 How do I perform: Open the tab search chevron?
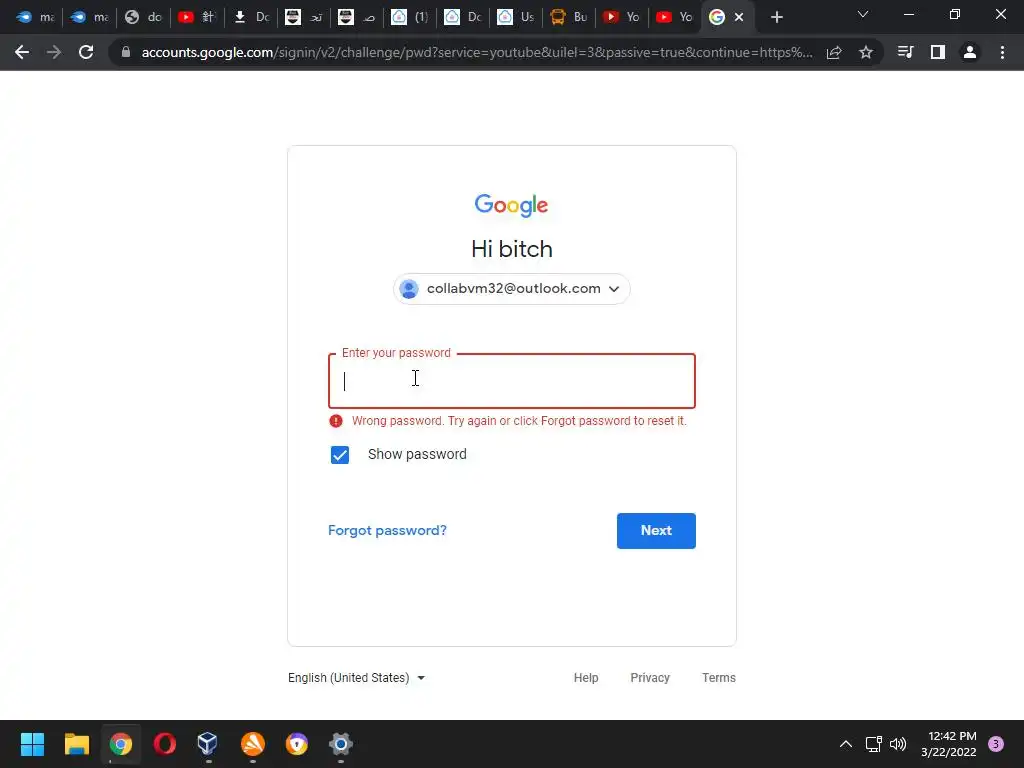[863, 14]
